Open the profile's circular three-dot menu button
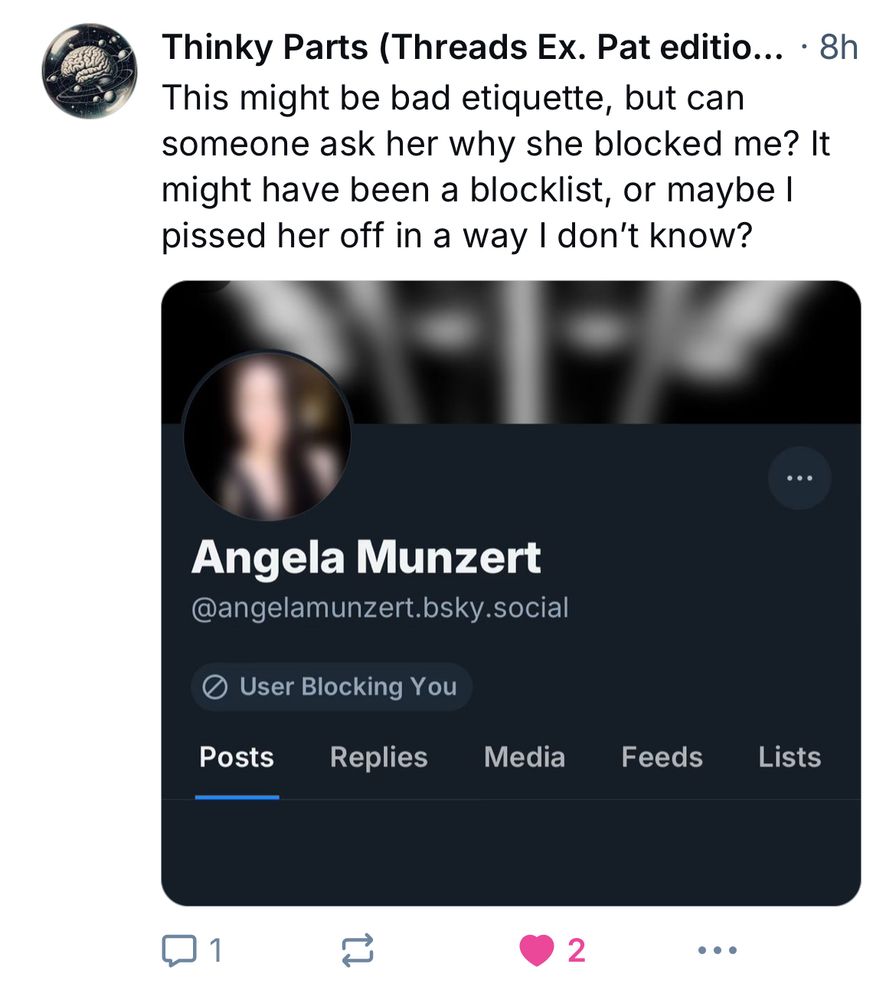Screen dimensions: 896x1000 [x=799, y=478]
